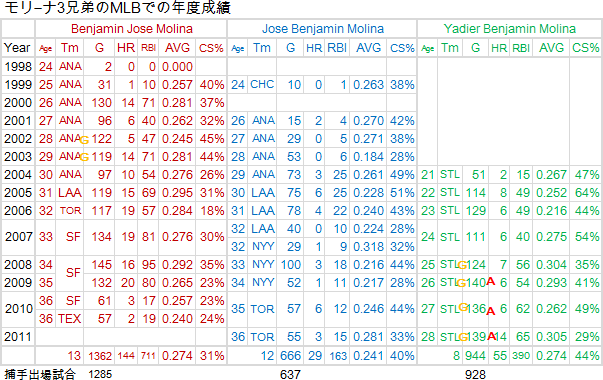Select the 2000 year row label
Viewport: 603px width, 380px height.
(18, 103)
